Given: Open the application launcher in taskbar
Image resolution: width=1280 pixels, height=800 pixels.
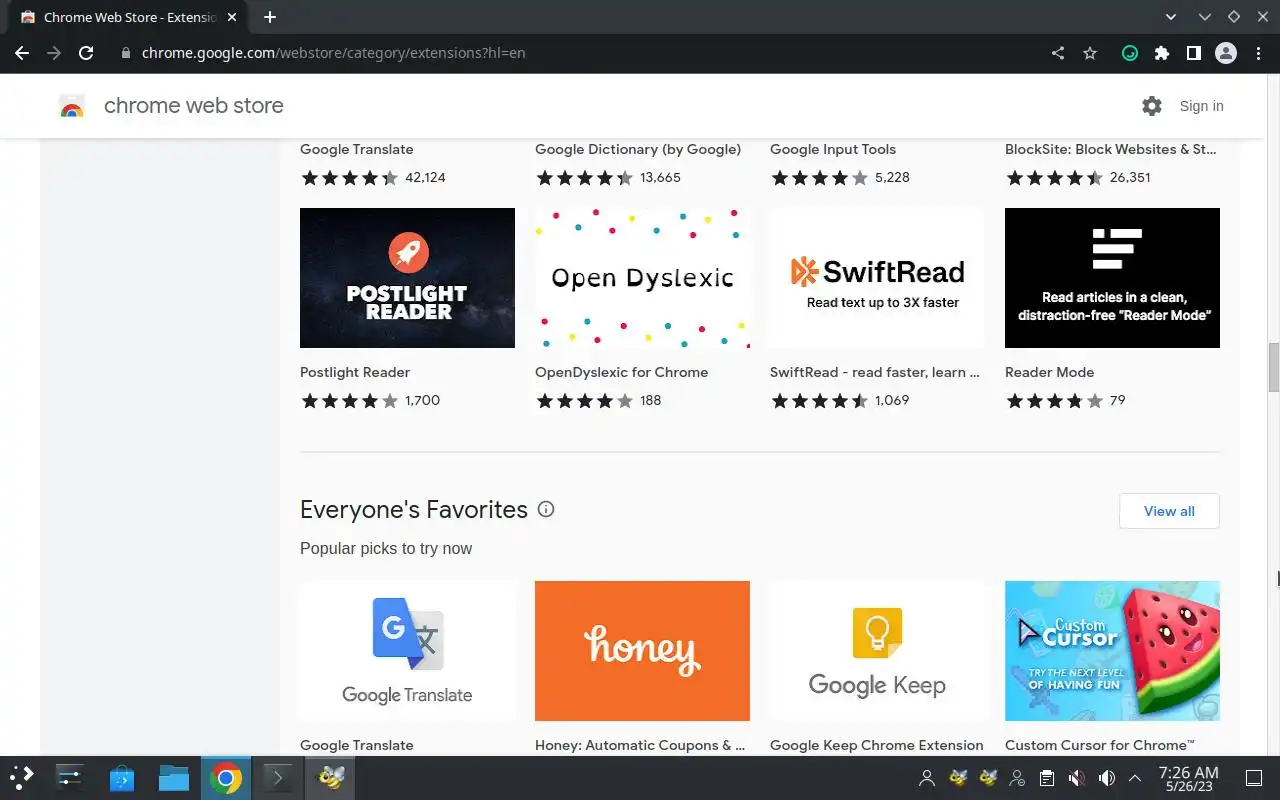Looking at the screenshot, I should click(x=22, y=777).
